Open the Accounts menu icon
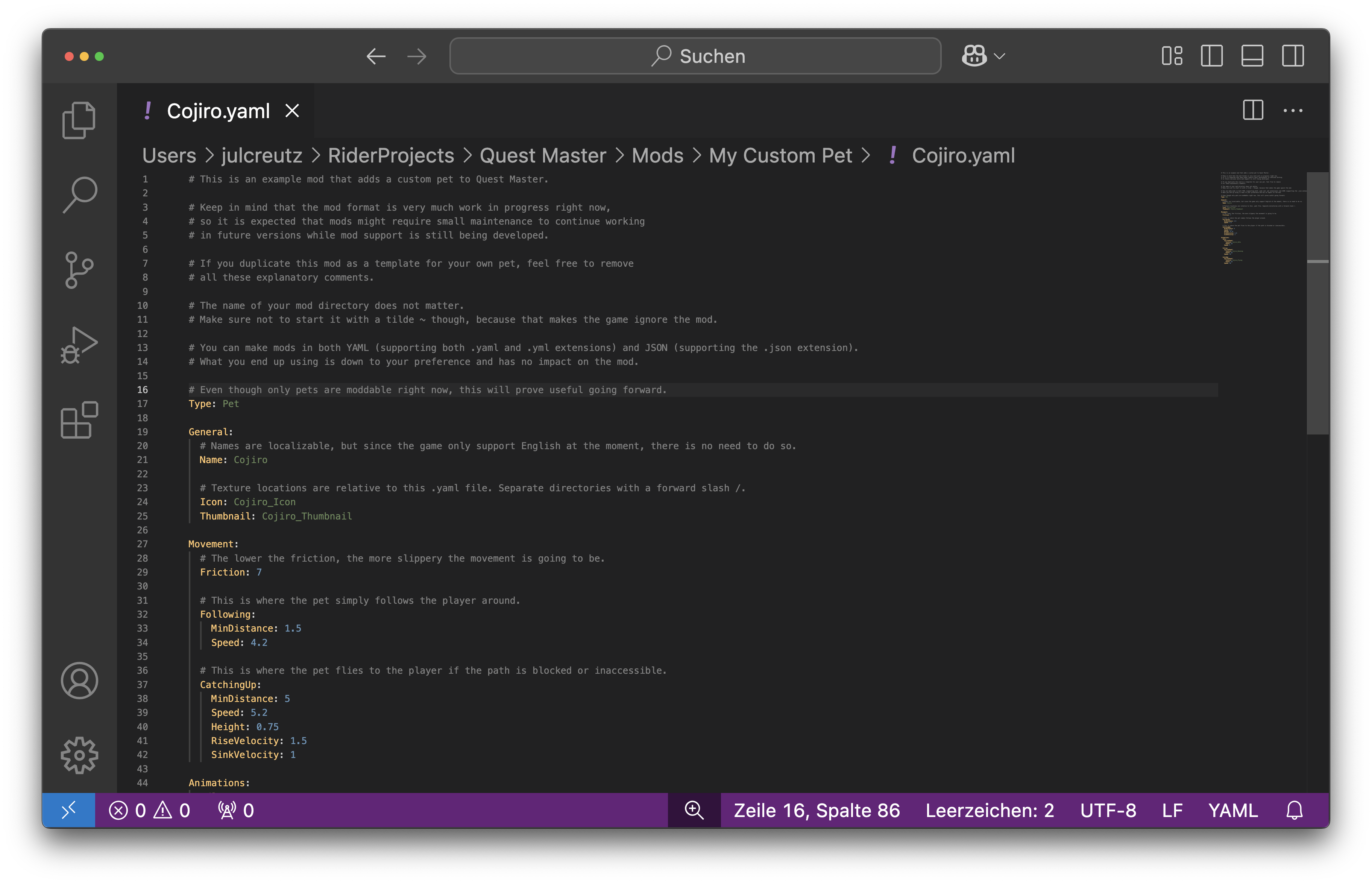The image size is (1372, 884). click(79, 681)
